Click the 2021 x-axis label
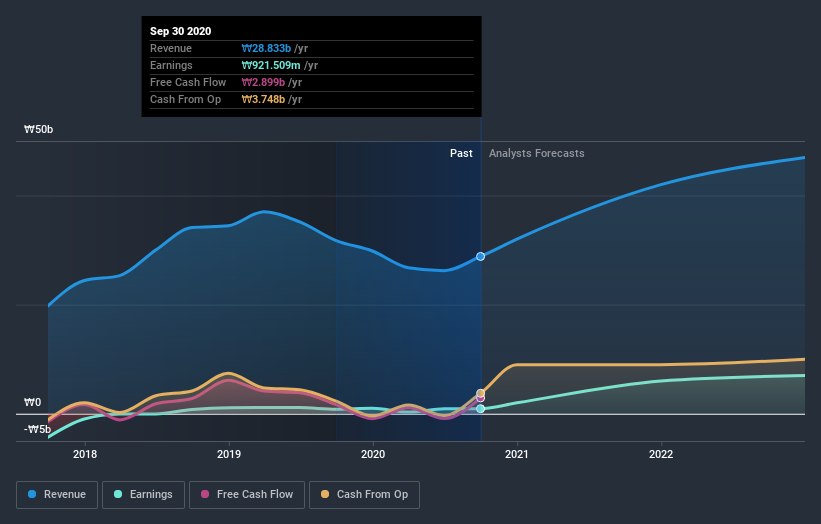Image resolution: width=821 pixels, height=524 pixels. click(x=517, y=454)
